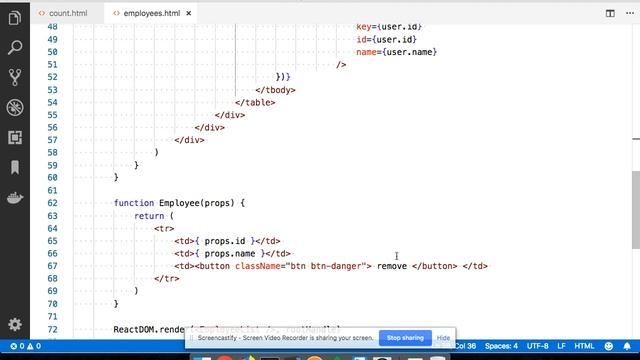Change the UTF-8 file encoding

[538, 346]
